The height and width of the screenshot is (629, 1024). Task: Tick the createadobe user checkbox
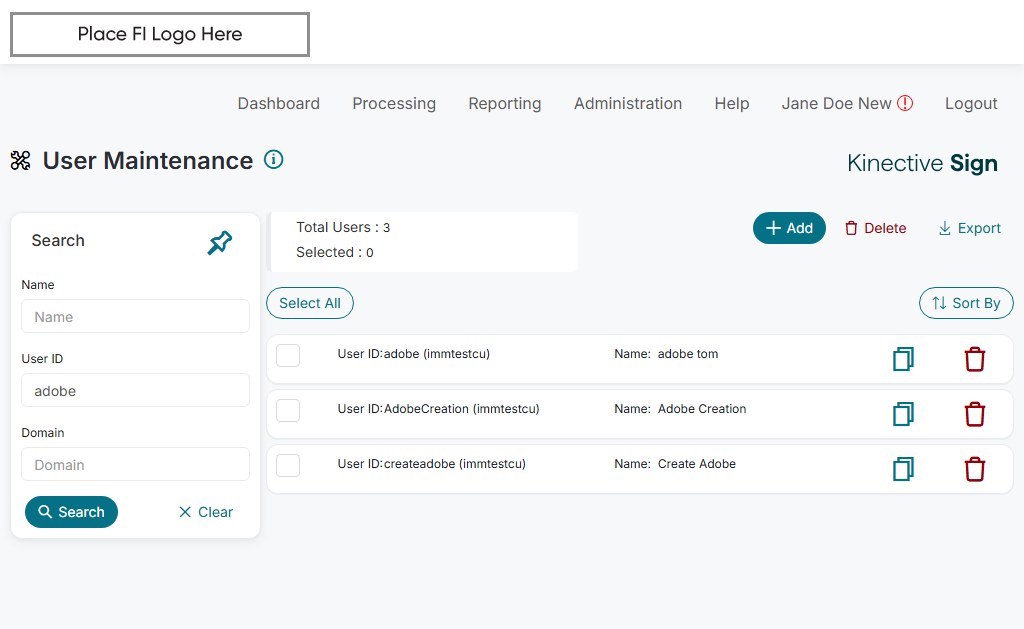[288, 465]
